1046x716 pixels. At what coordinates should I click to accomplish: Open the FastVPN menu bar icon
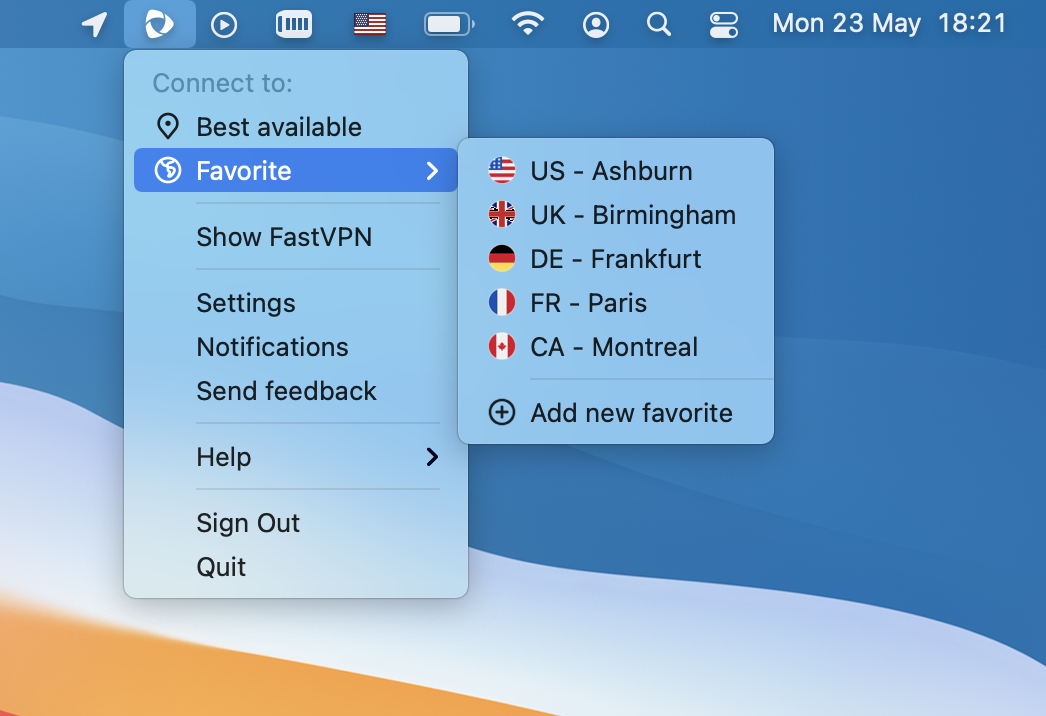click(159, 25)
